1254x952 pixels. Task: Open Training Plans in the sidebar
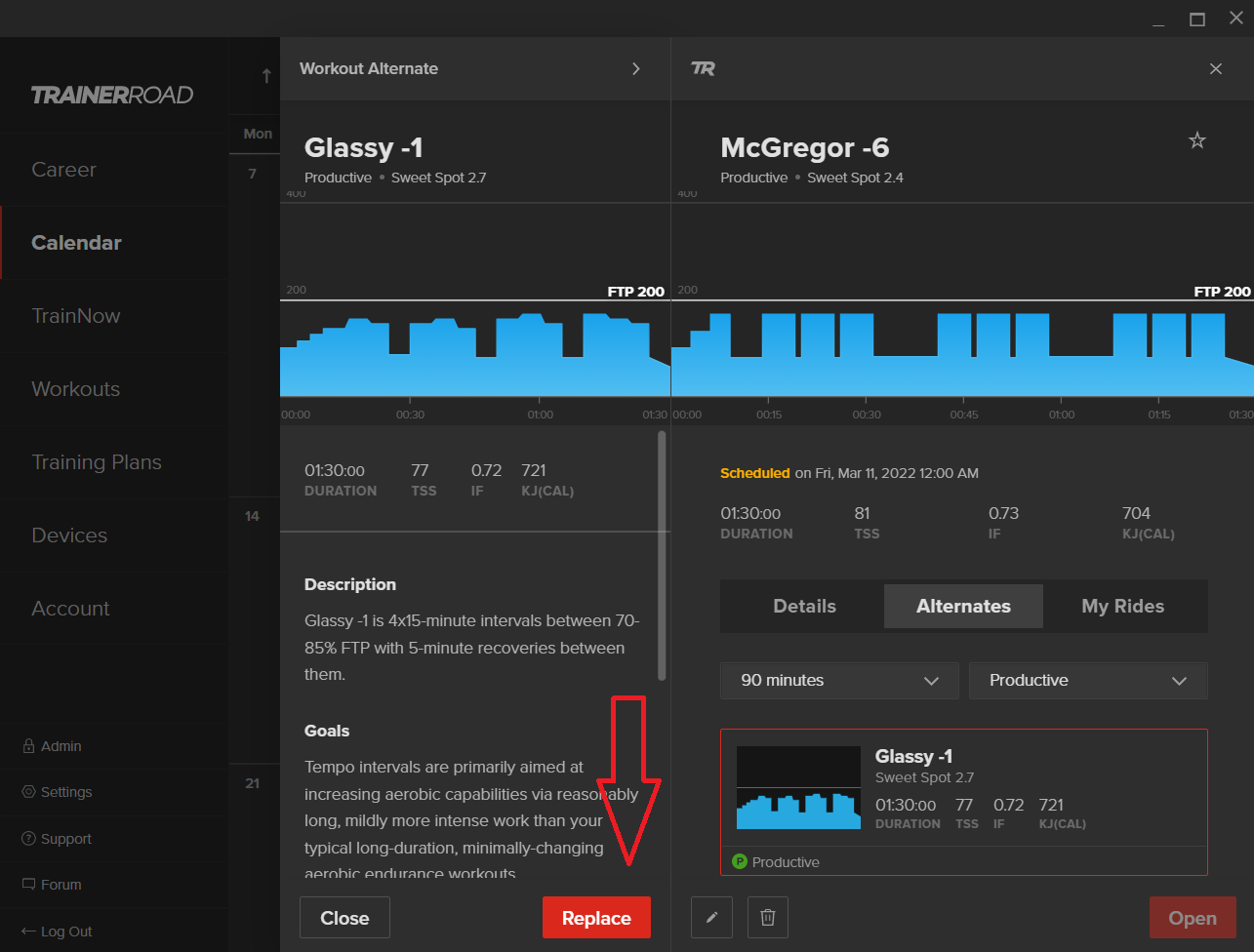point(97,462)
